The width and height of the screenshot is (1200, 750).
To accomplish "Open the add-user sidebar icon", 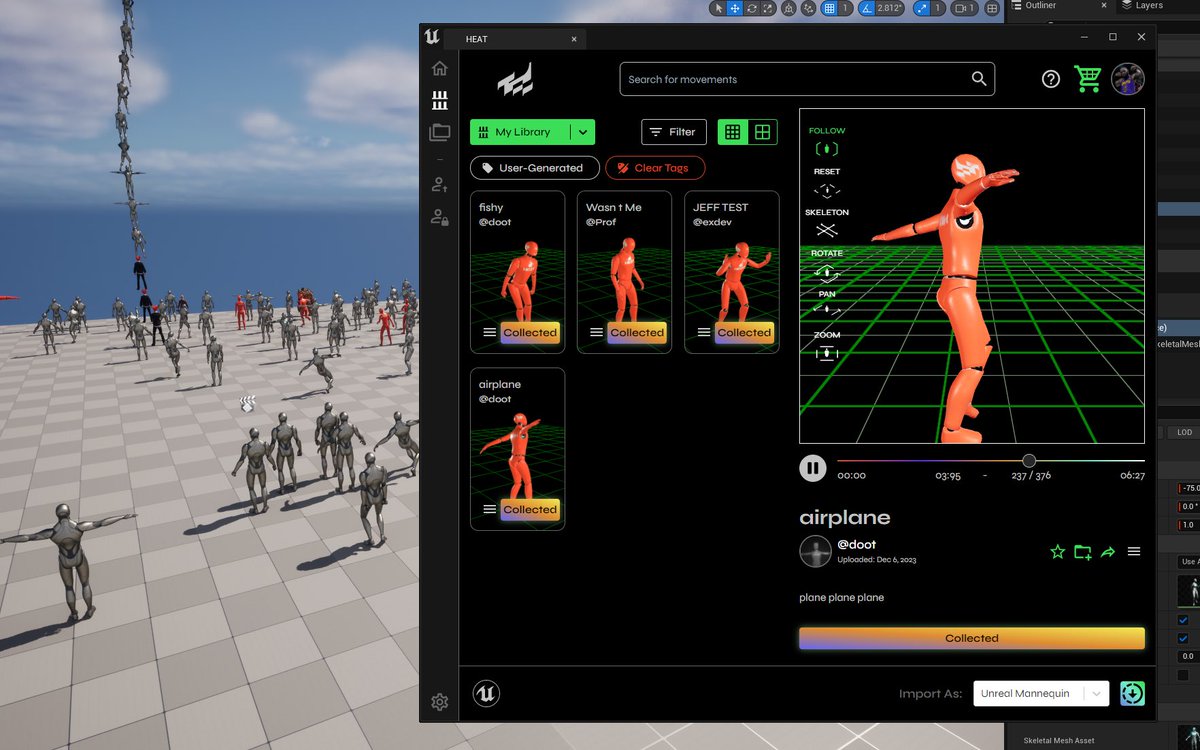I will [439, 184].
